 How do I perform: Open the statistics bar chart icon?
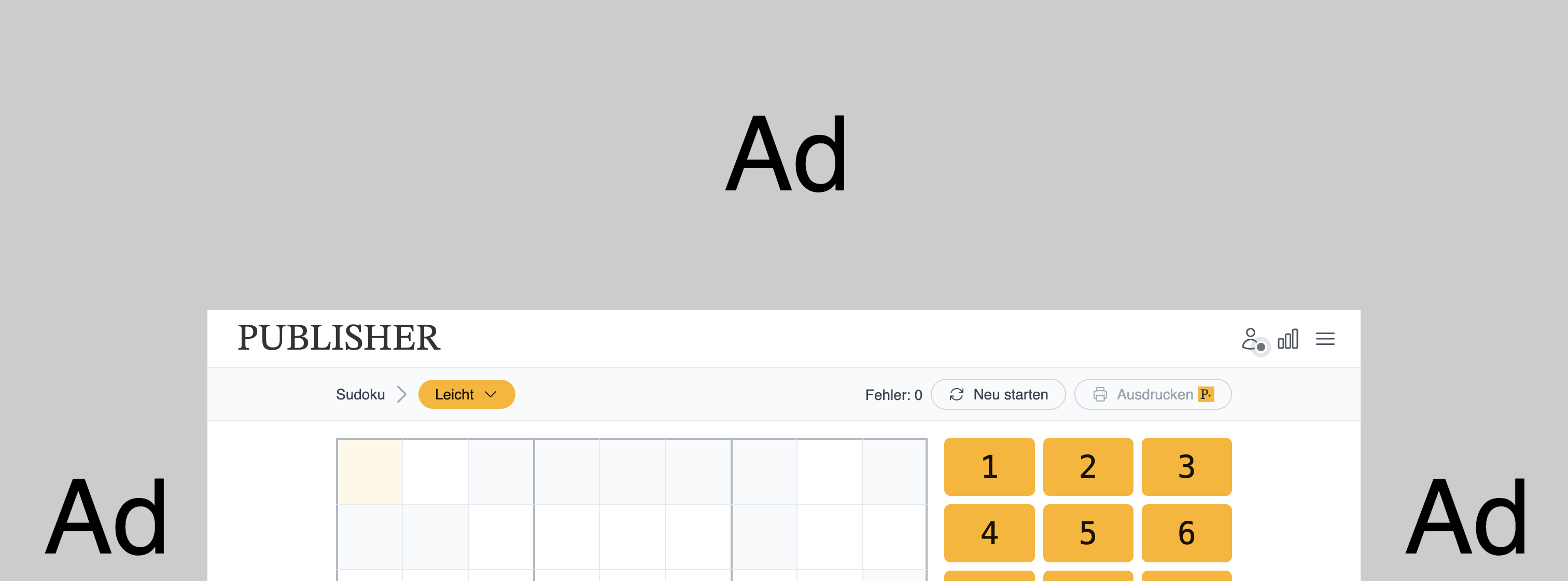pos(1289,339)
